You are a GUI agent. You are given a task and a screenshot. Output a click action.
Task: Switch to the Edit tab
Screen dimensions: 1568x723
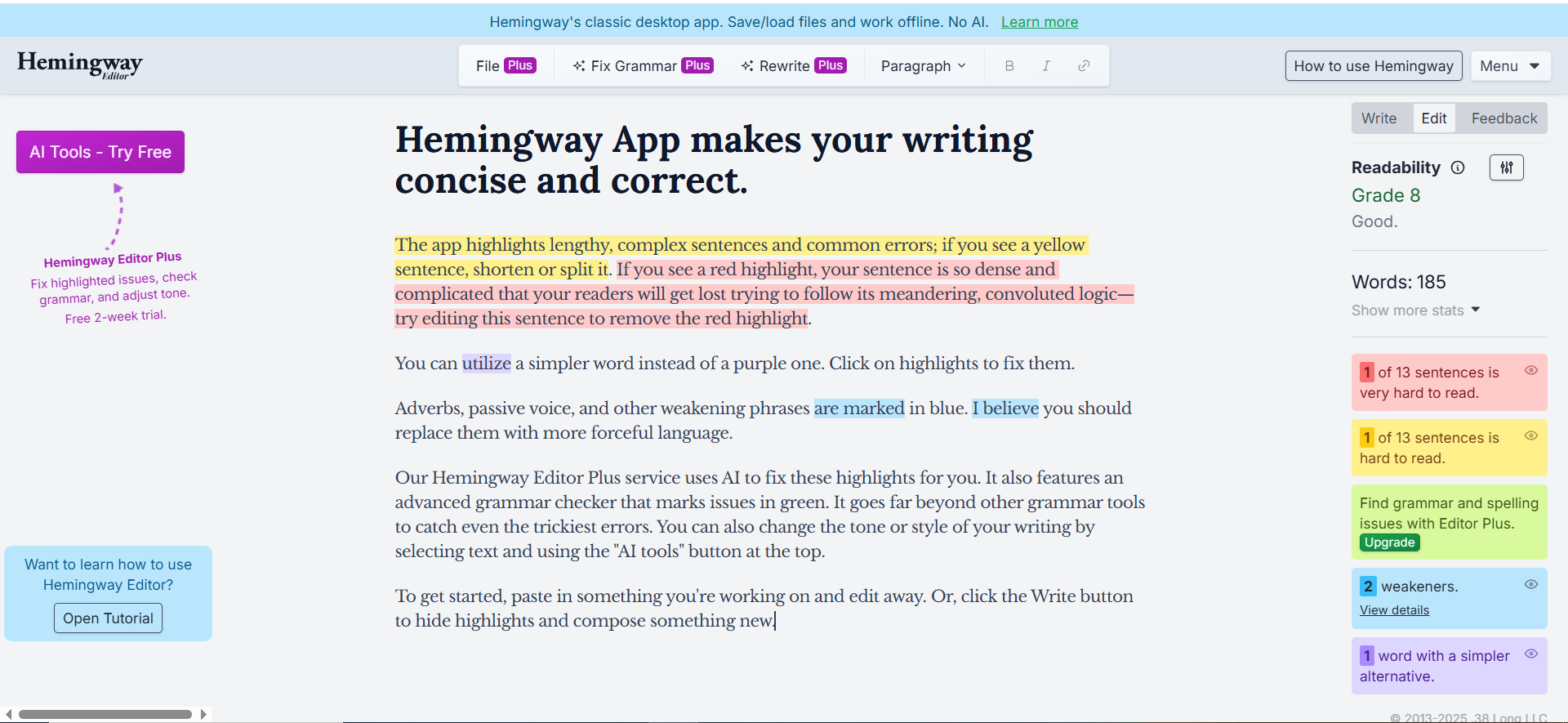point(1434,118)
